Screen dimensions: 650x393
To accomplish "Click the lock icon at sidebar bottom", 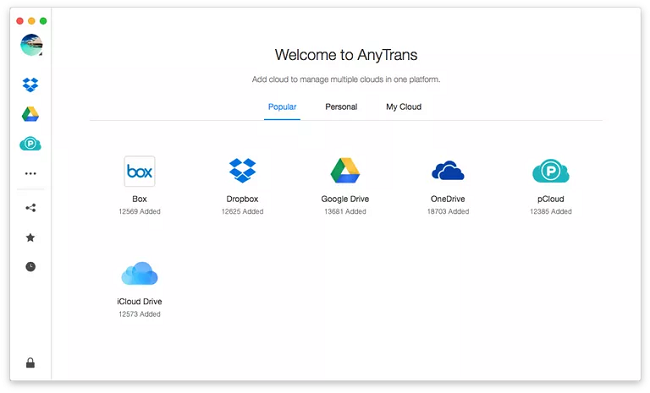I will pyautogui.click(x=30, y=363).
